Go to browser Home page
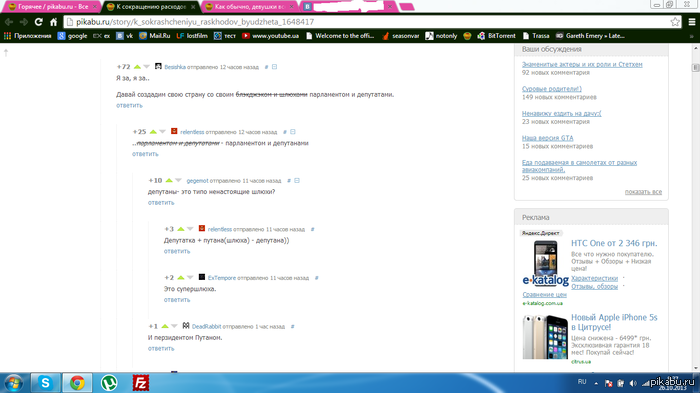 (x=54, y=21)
